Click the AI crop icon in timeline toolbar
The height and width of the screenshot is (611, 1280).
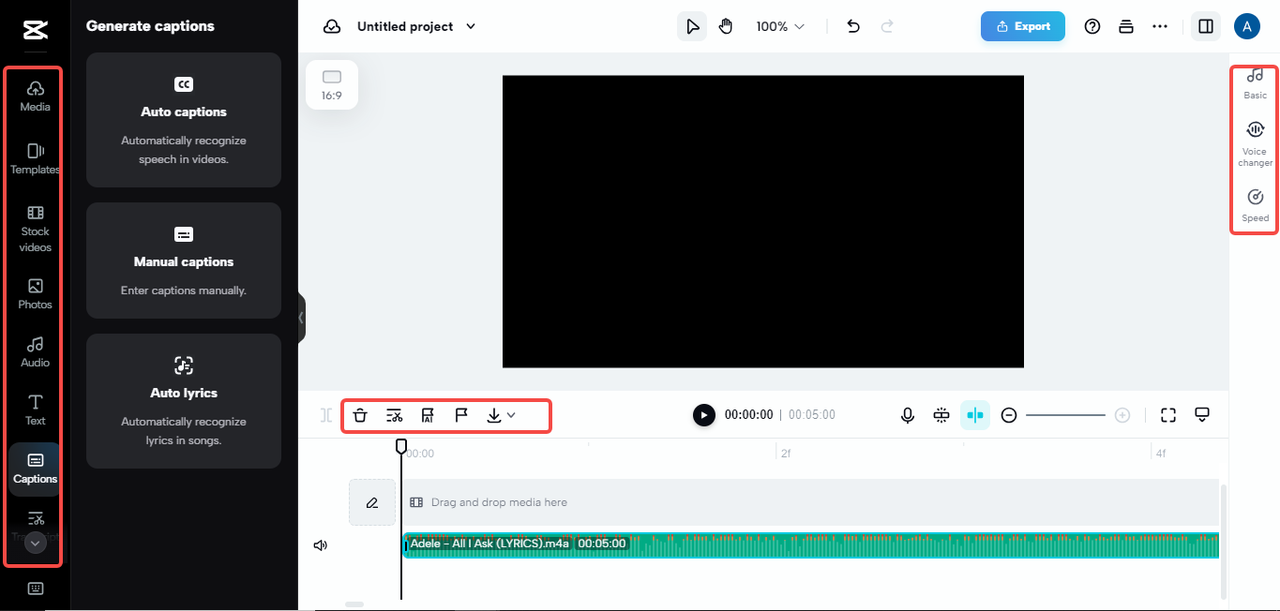point(427,415)
